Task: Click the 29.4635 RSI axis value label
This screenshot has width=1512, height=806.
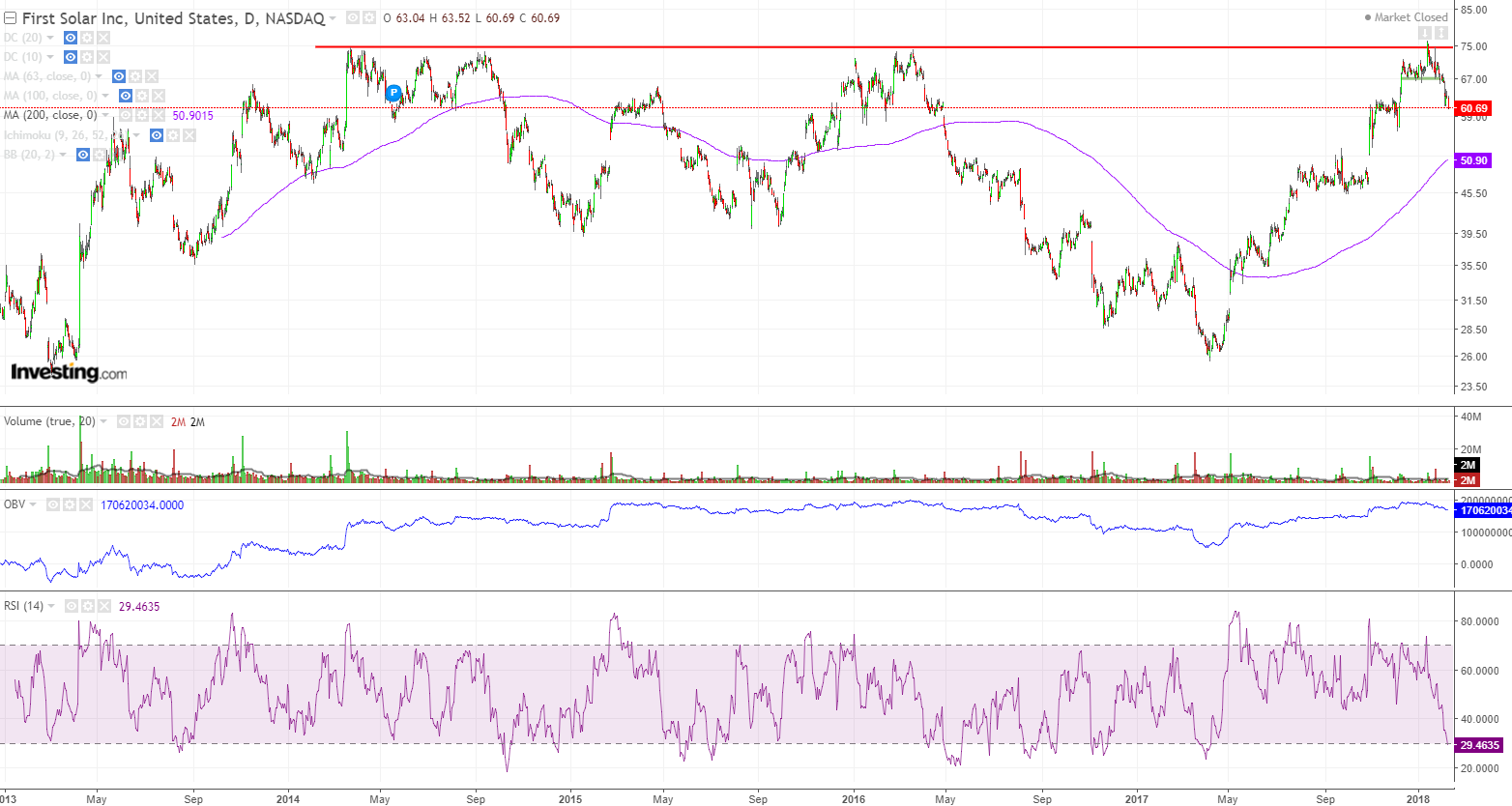Action: click(x=1480, y=745)
